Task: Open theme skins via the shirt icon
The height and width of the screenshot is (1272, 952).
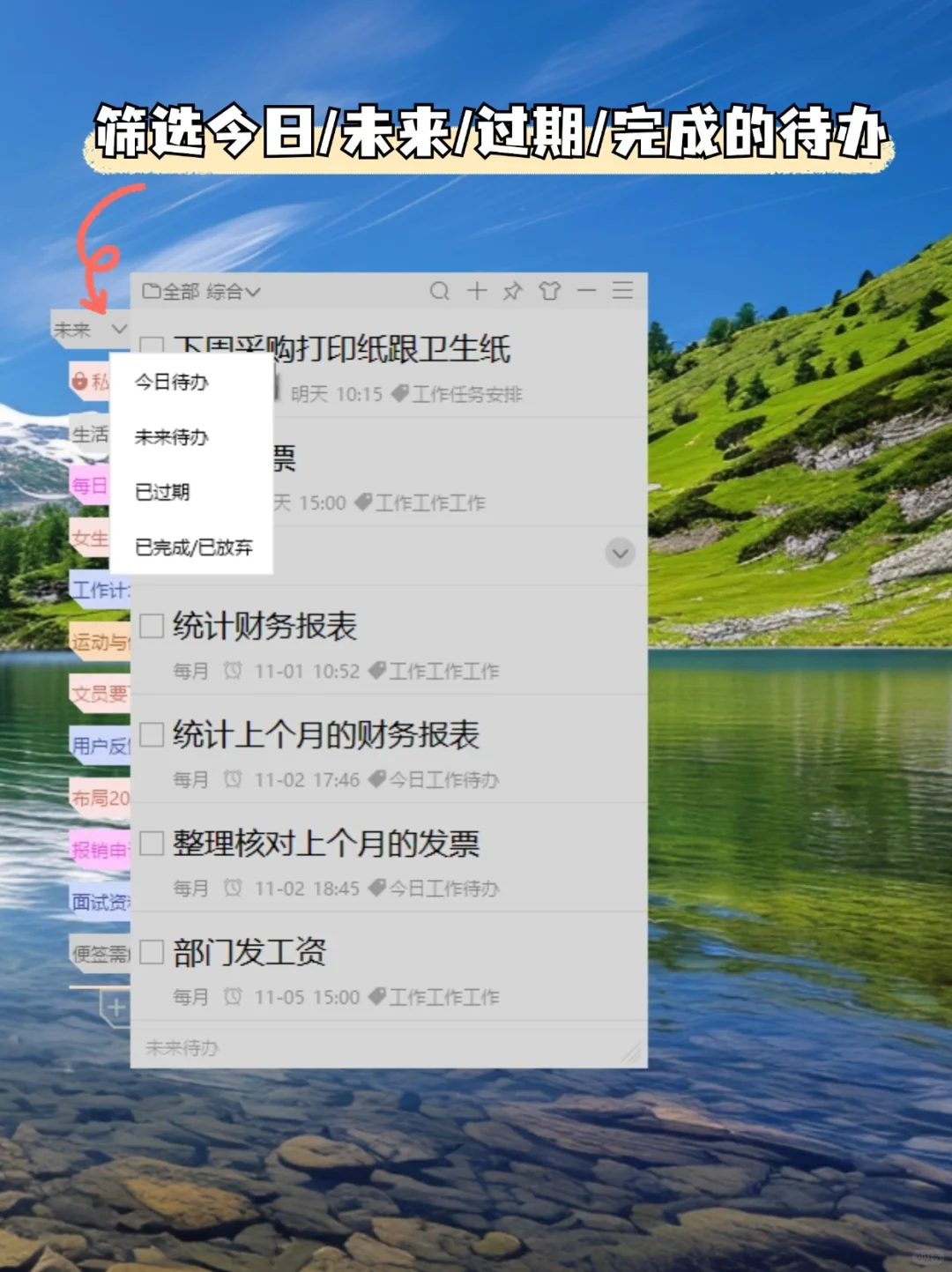Action: point(549,291)
